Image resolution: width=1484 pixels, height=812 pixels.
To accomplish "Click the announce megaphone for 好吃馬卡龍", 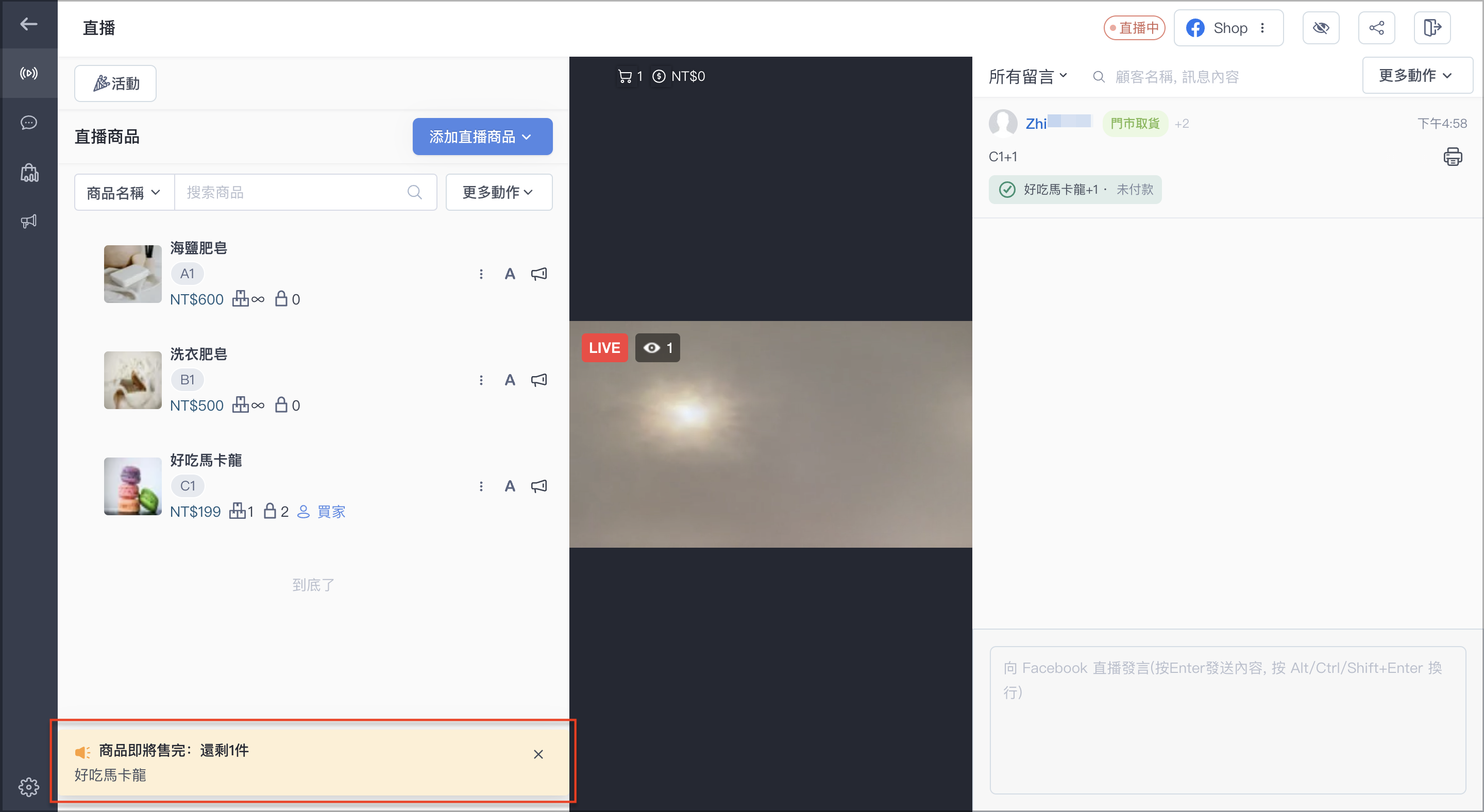I will tap(538, 486).
